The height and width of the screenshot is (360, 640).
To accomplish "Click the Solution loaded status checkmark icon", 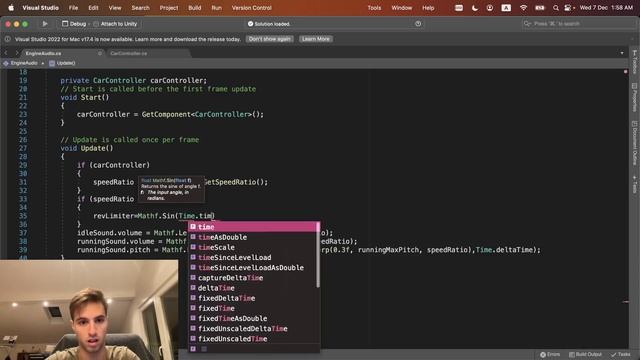I will tap(251, 24).
